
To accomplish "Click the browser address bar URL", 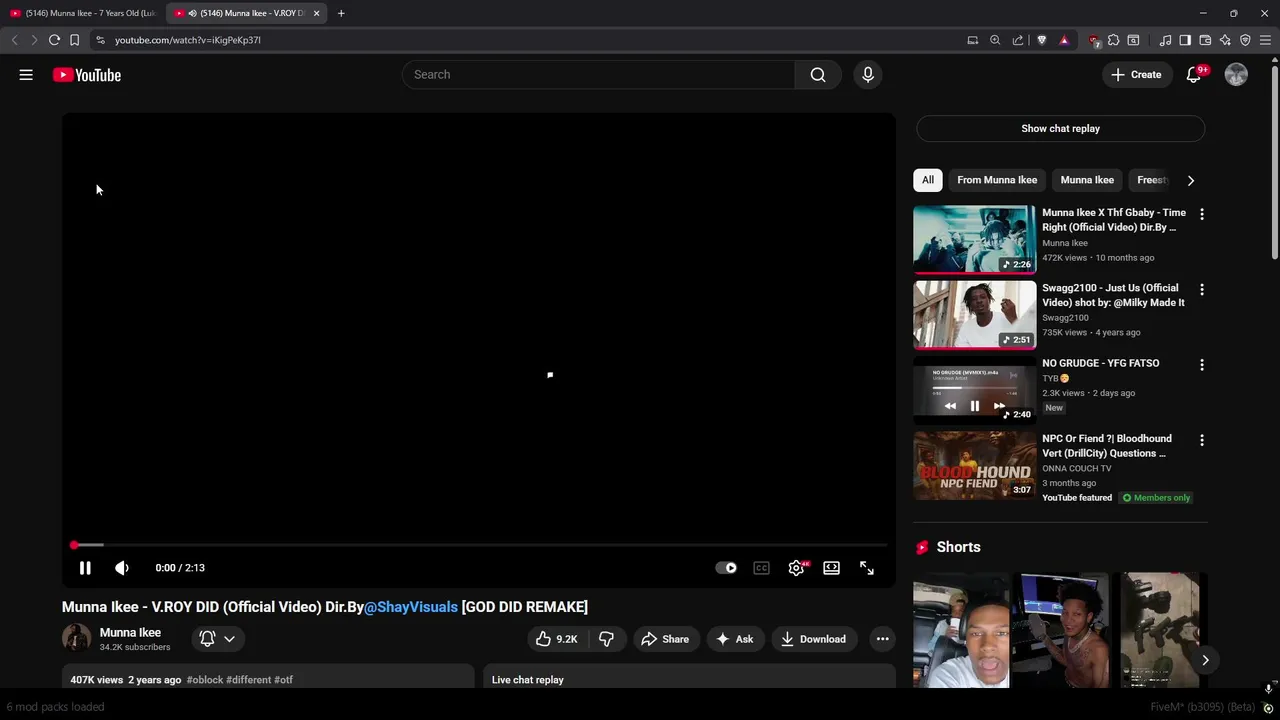I will [x=187, y=40].
